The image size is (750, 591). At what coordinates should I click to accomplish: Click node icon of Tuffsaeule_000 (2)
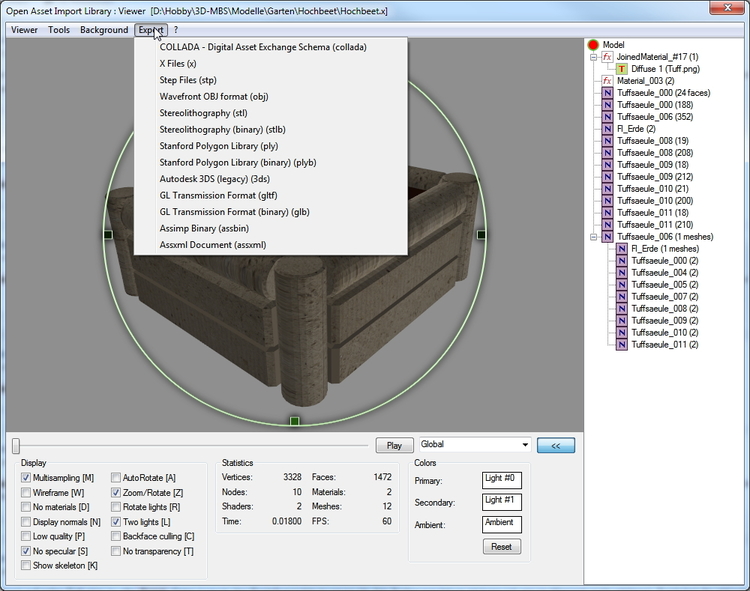[622, 261]
